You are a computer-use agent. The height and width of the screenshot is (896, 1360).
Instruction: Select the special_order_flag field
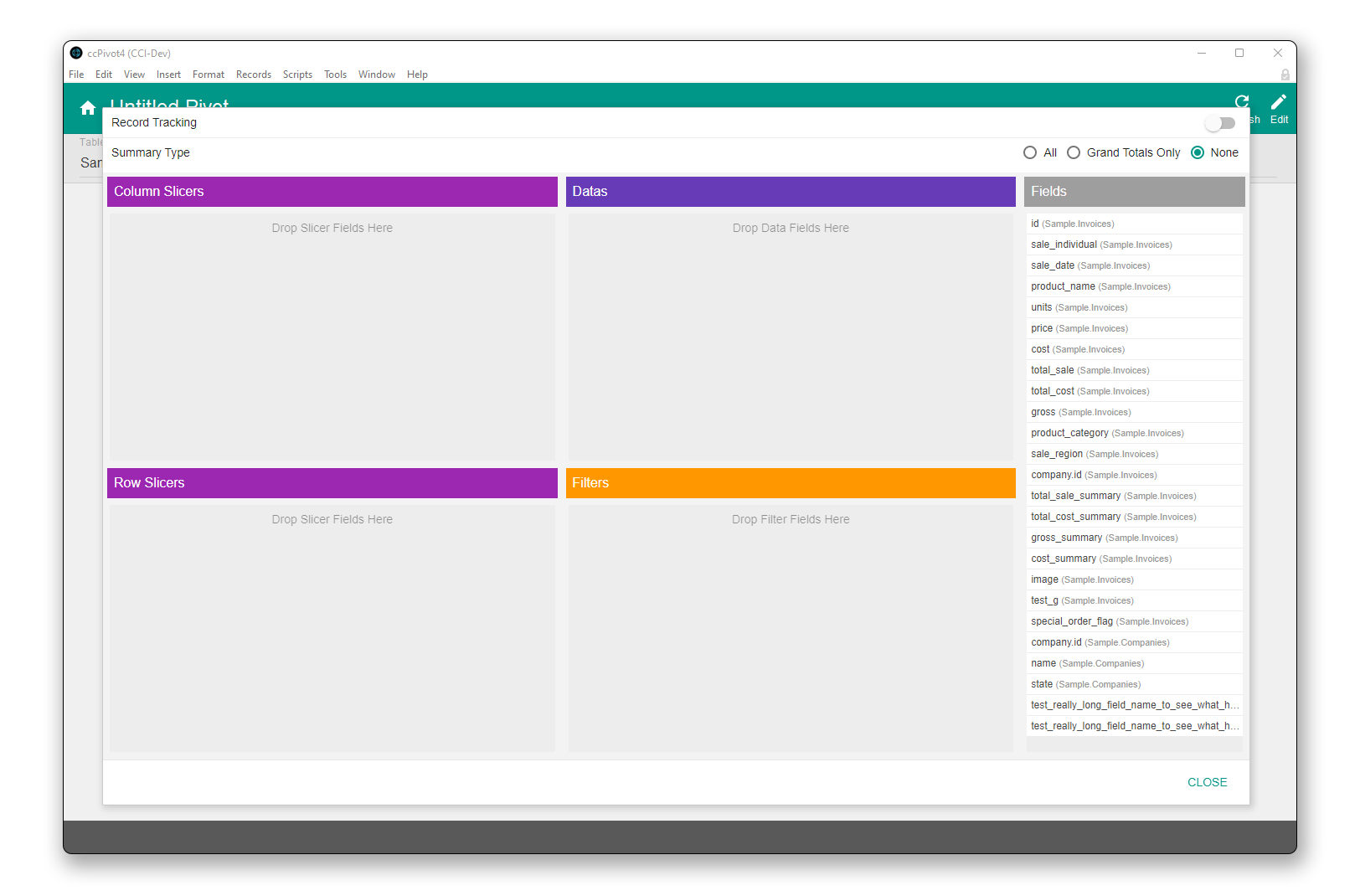(x=1134, y=621)
